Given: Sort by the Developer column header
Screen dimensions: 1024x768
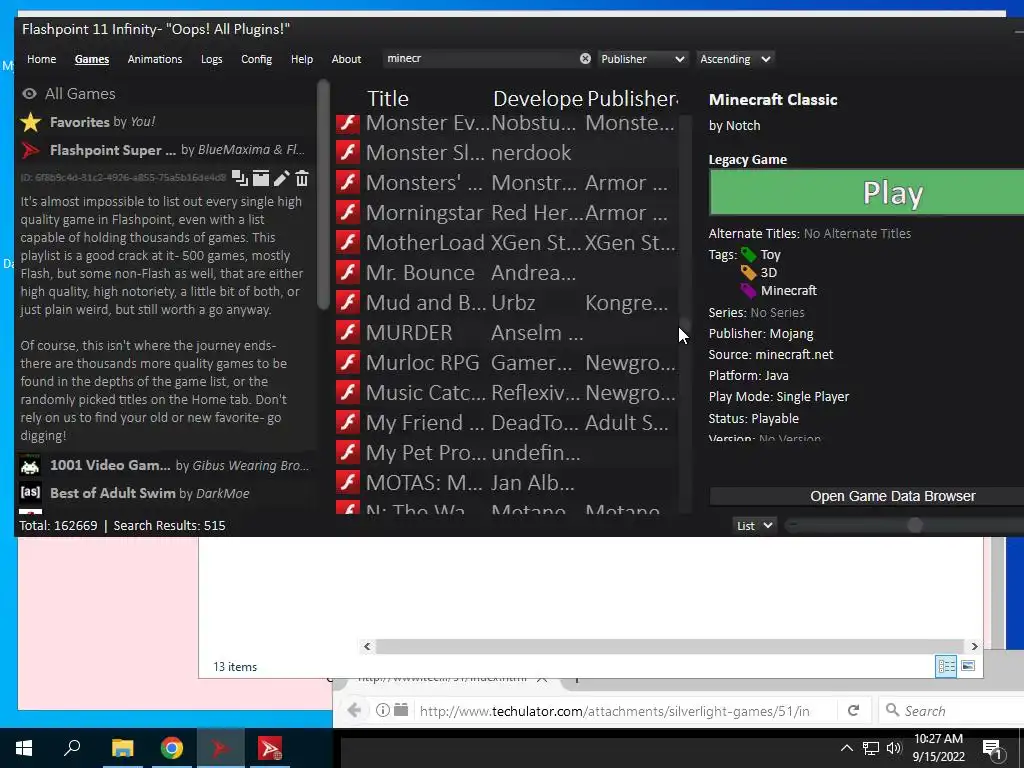Looking at the screenshot, I should 538,99.
